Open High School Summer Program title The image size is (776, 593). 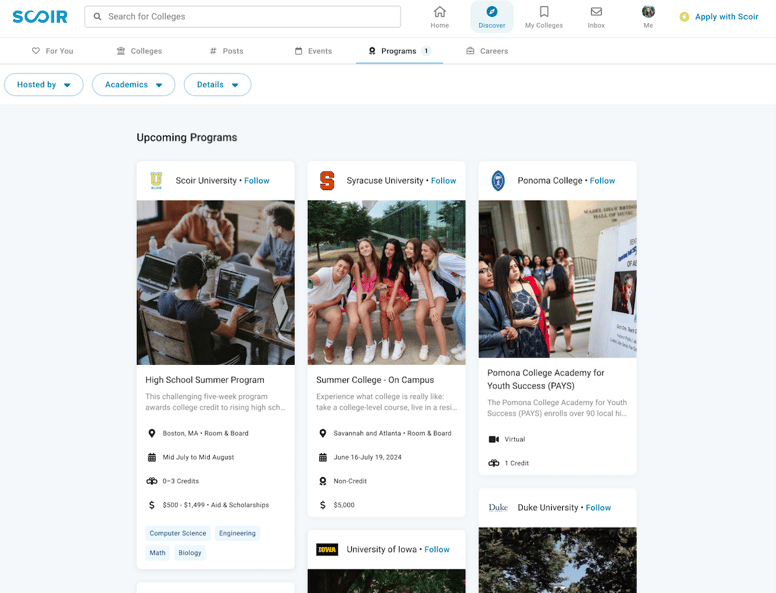[x=205, y=380]
